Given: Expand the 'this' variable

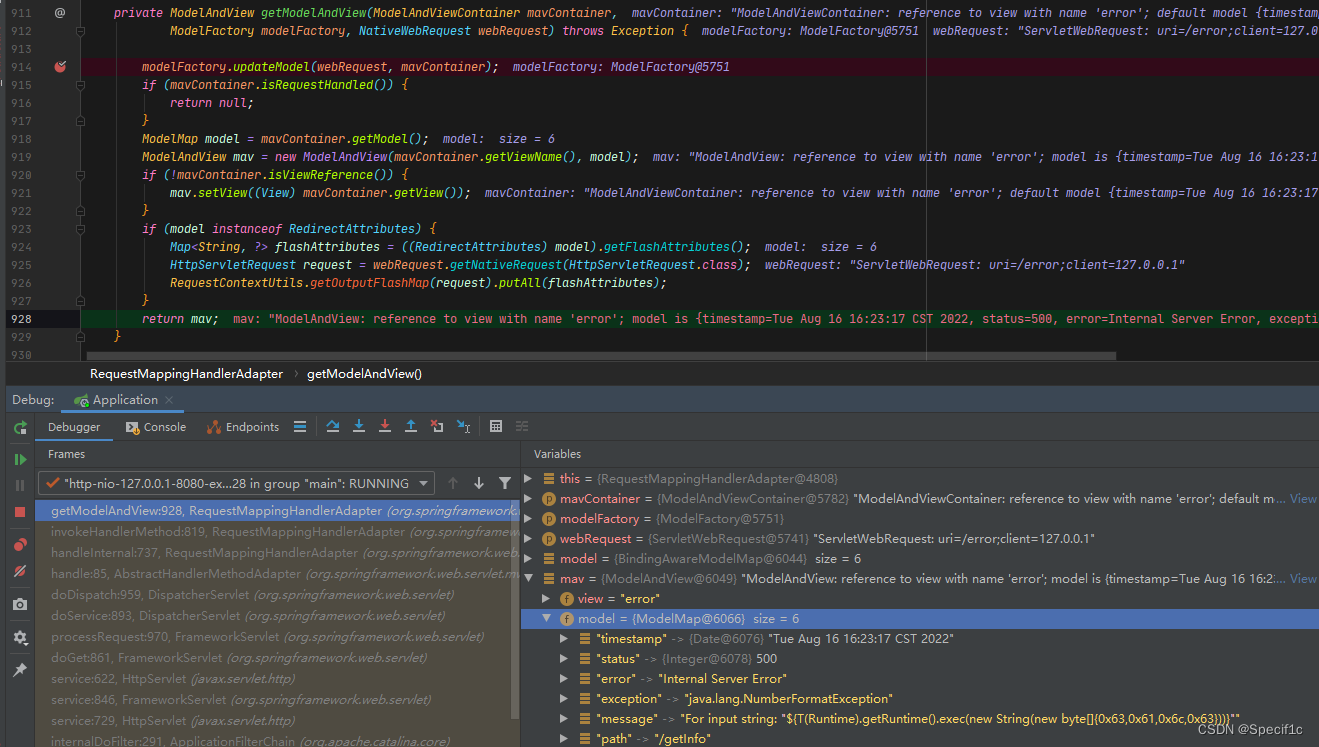Looking at the screenshot, I should 529,479.
